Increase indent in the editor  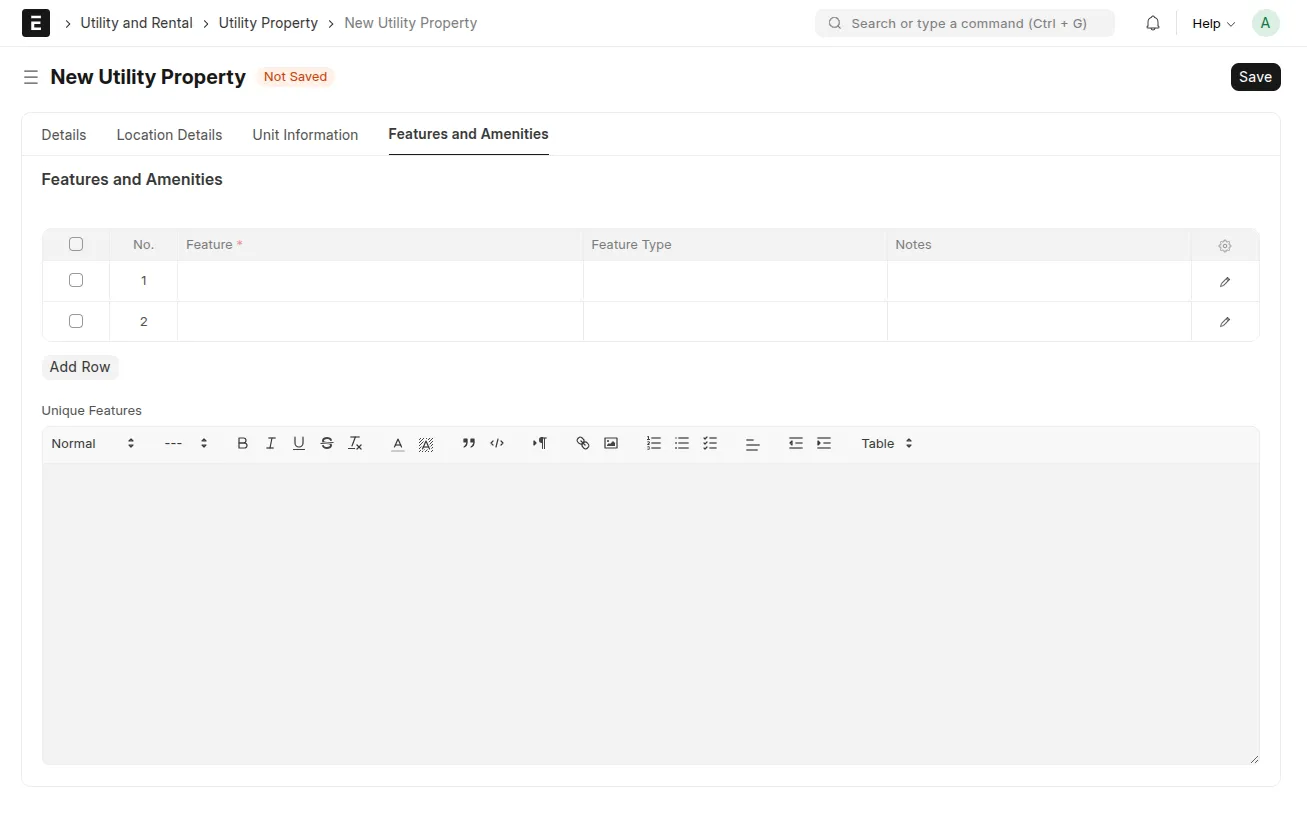click(824, 443)
